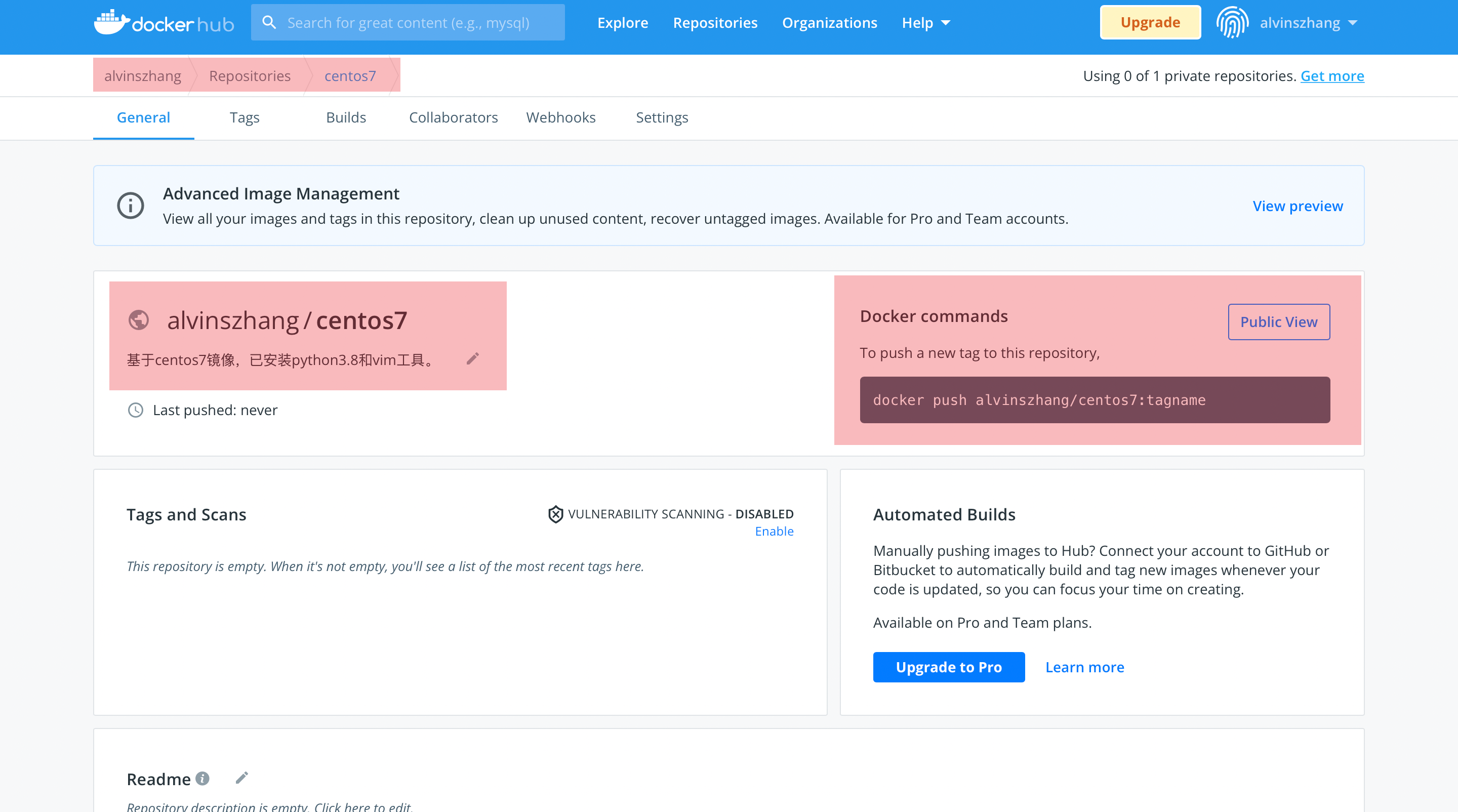The width and height of the screenshot is (1458, 812).
Task: Click the 'This repository is empty' message
Action: click(385, 566)
